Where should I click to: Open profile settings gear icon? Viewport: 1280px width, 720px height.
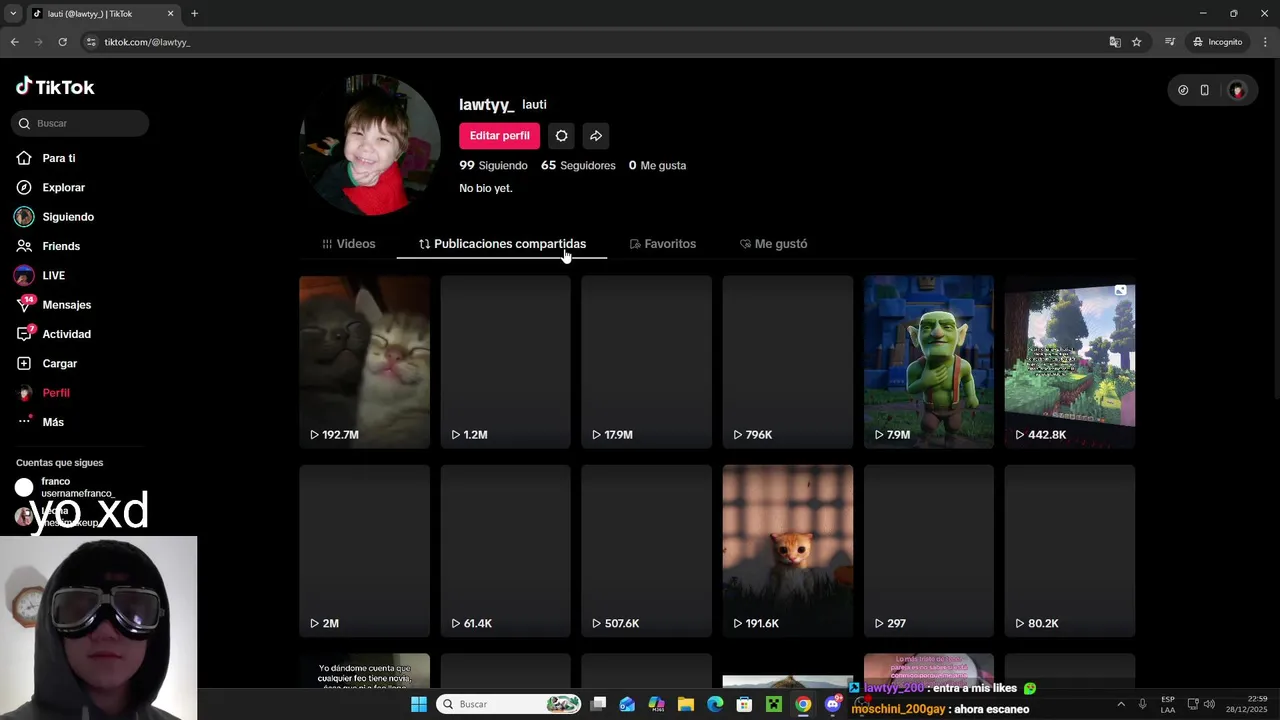(x=561, y=136)
